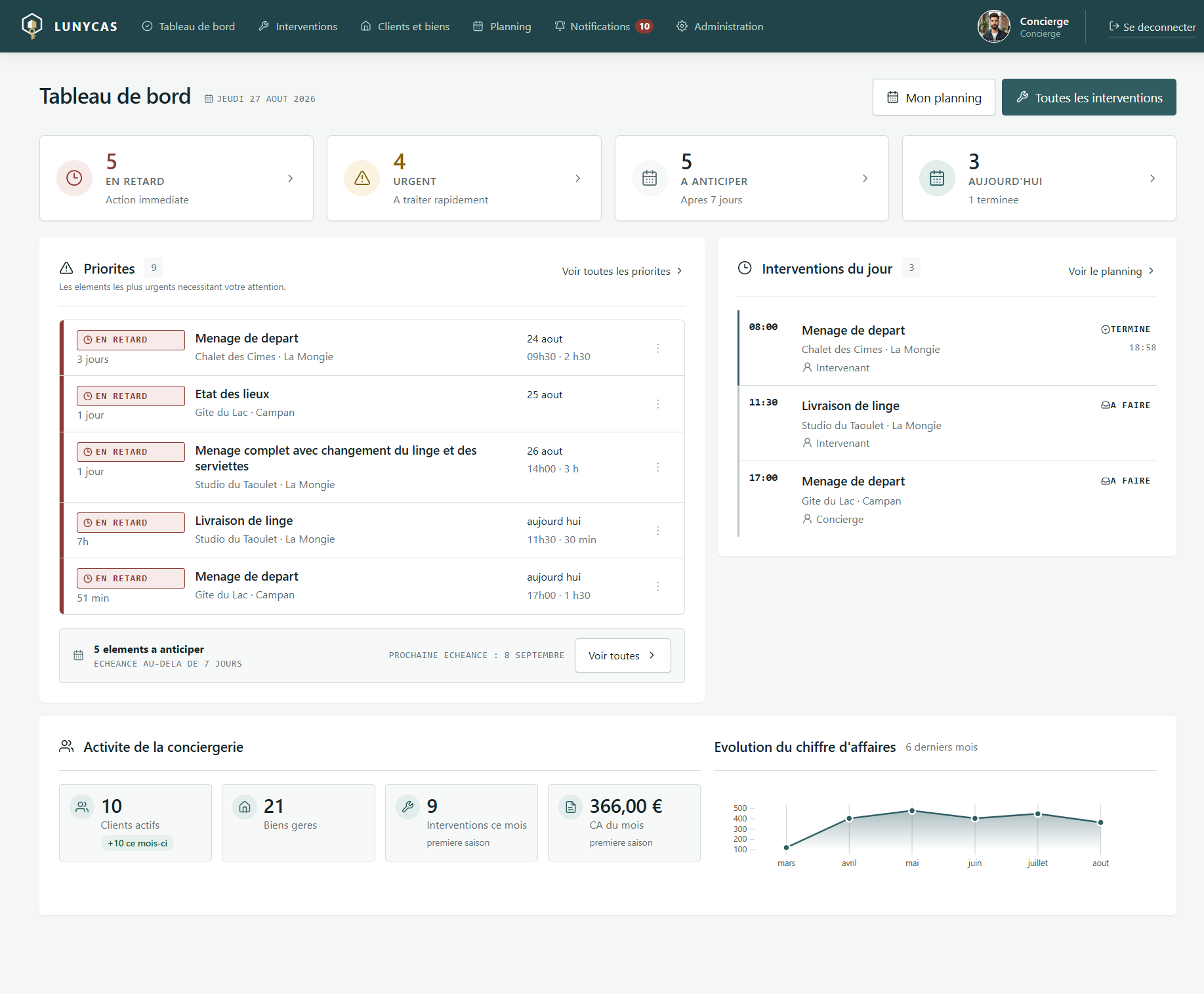The height and width of the screenshot is (994, 1204).
Task: Open Toutes les interventions button
Action: point(1089,97)
